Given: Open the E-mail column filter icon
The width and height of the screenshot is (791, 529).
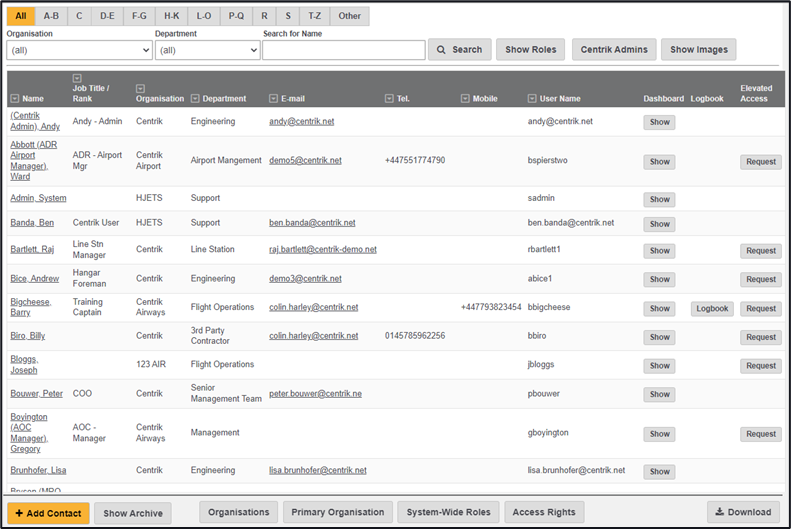Looking at the screenshot, I should click(274, 99).
